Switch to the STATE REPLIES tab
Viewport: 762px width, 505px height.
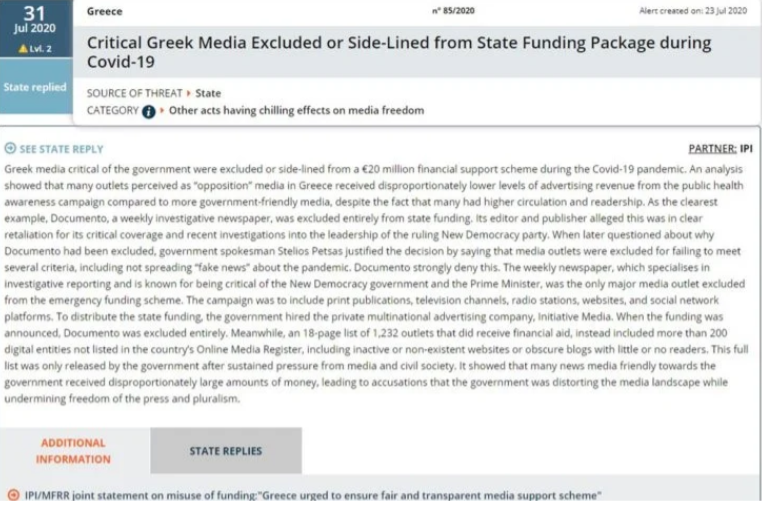coord(225,451)
